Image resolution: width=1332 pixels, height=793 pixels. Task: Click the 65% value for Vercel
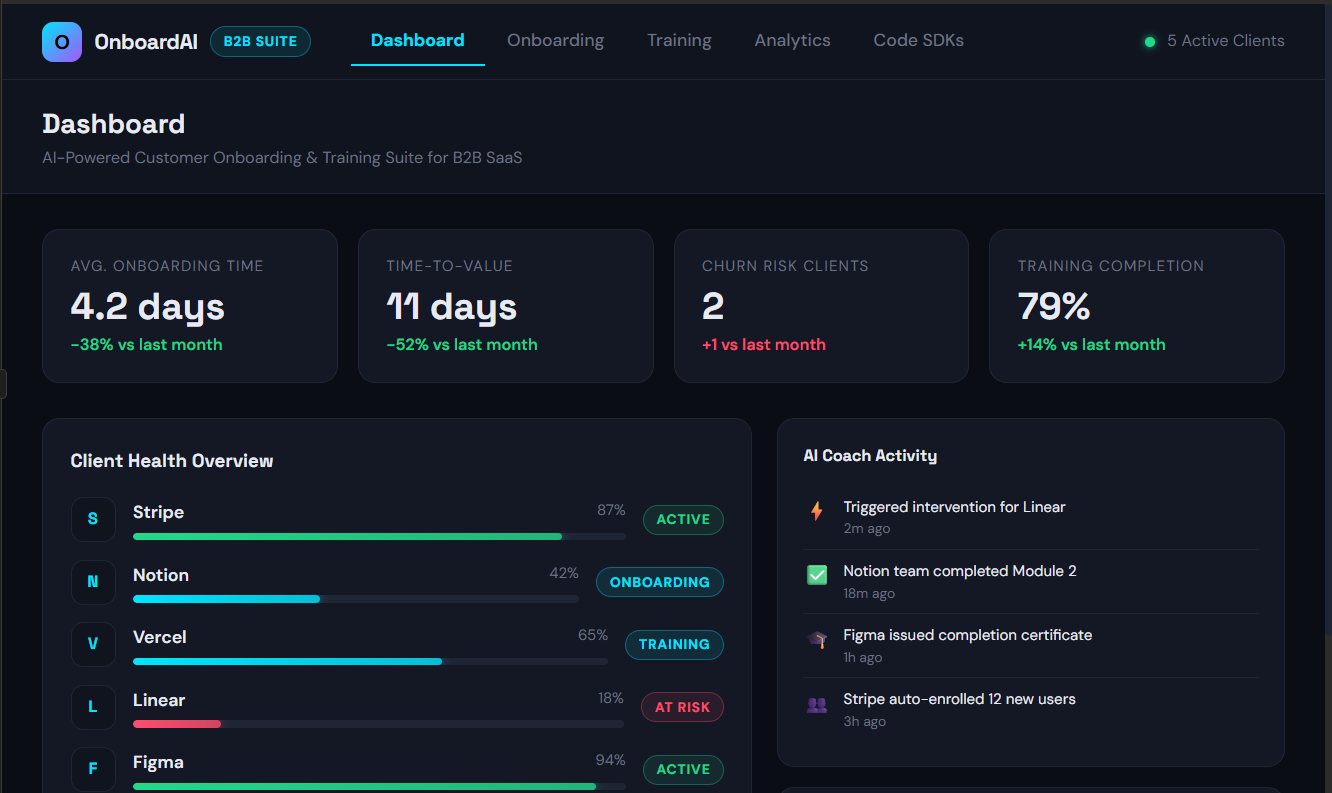(x=593, y=635)
